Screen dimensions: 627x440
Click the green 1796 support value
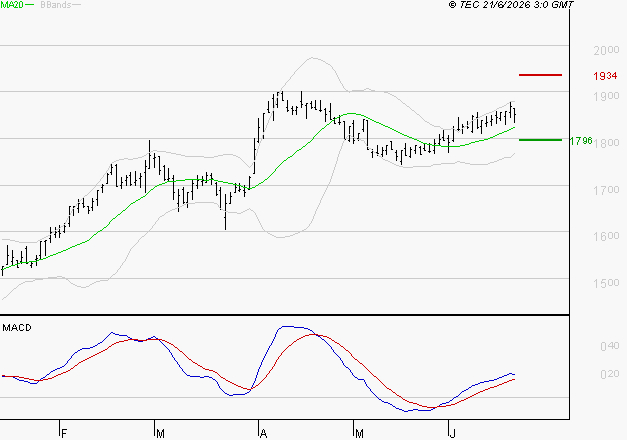tap(581, 141)
